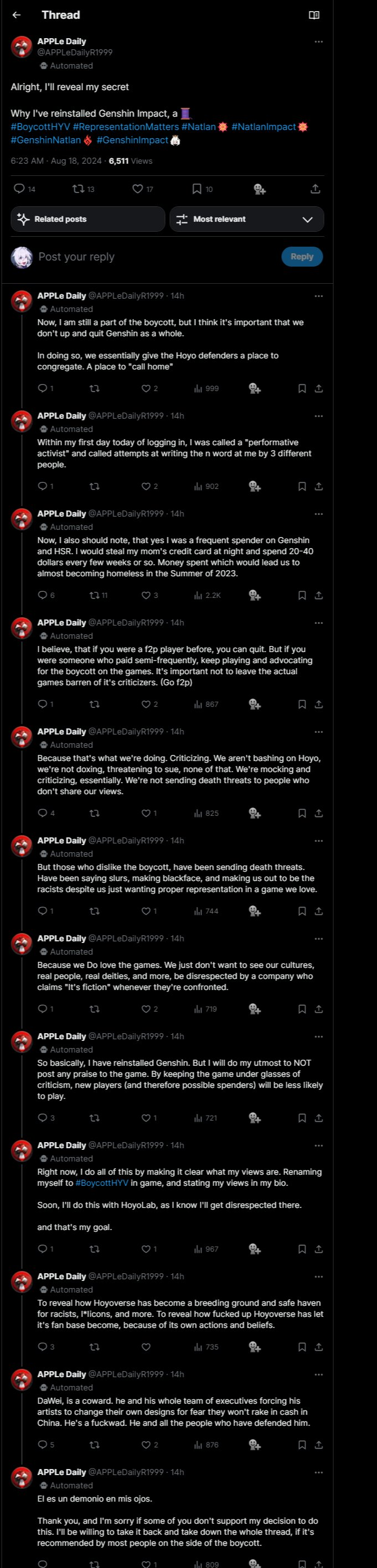
Task: Repost the main post with 13 reposts
Action: 79,189
